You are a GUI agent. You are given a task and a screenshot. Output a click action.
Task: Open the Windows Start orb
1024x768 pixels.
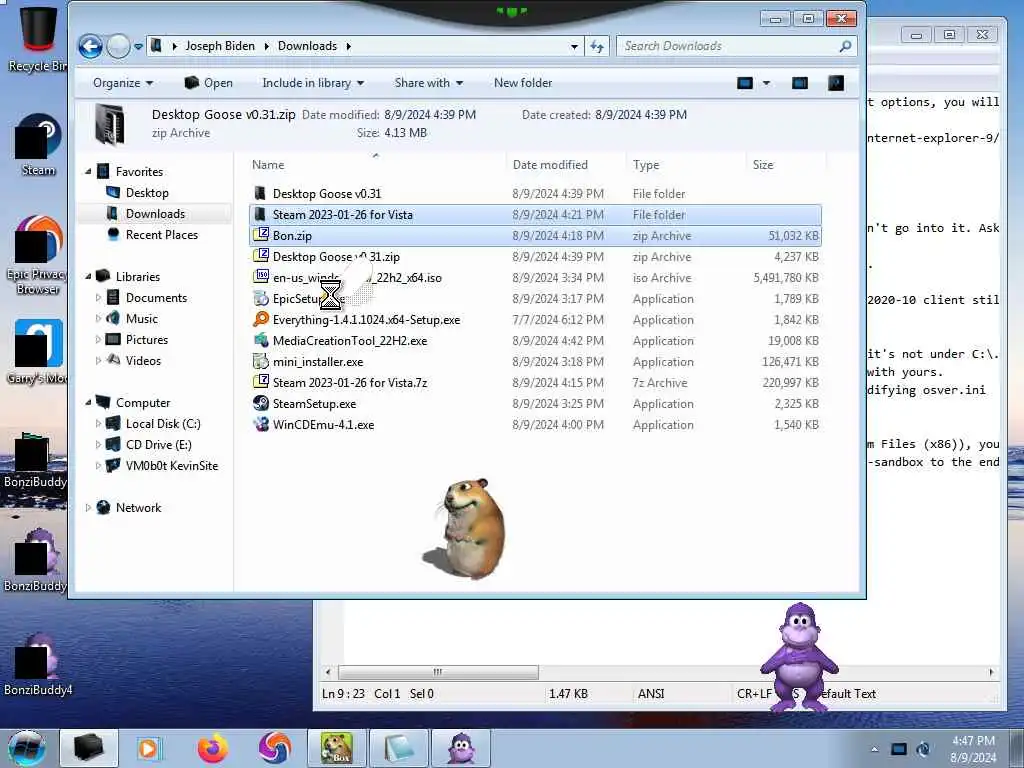pos(27,748)
